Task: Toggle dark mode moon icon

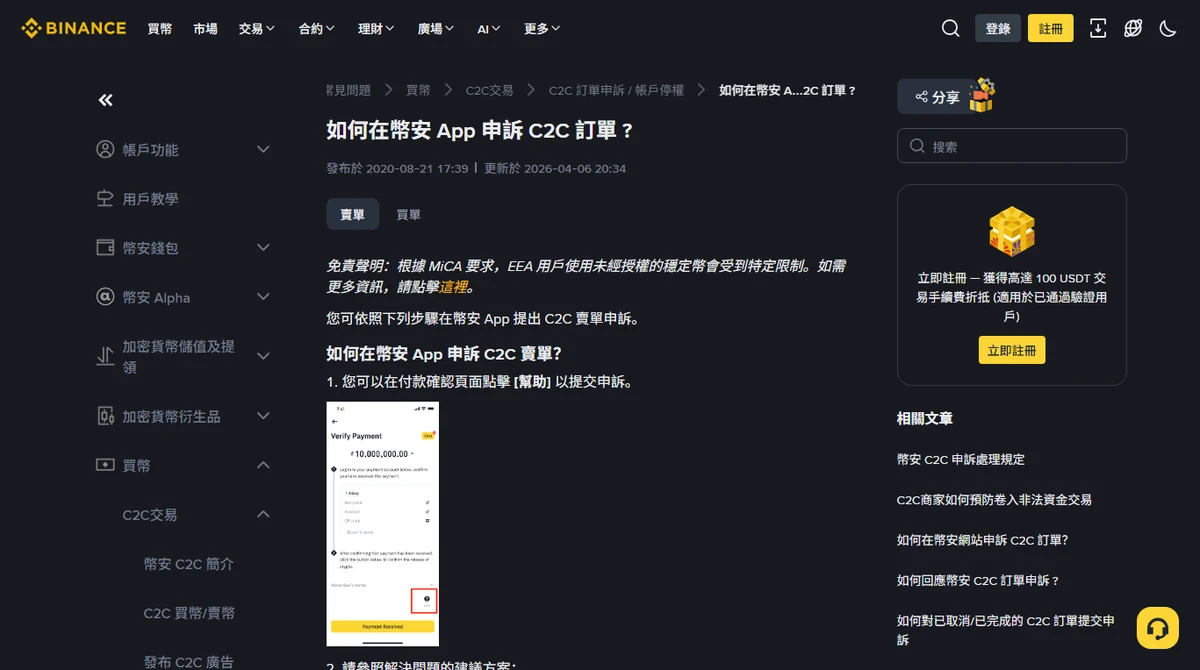Action: click(x=1168, y=28)
